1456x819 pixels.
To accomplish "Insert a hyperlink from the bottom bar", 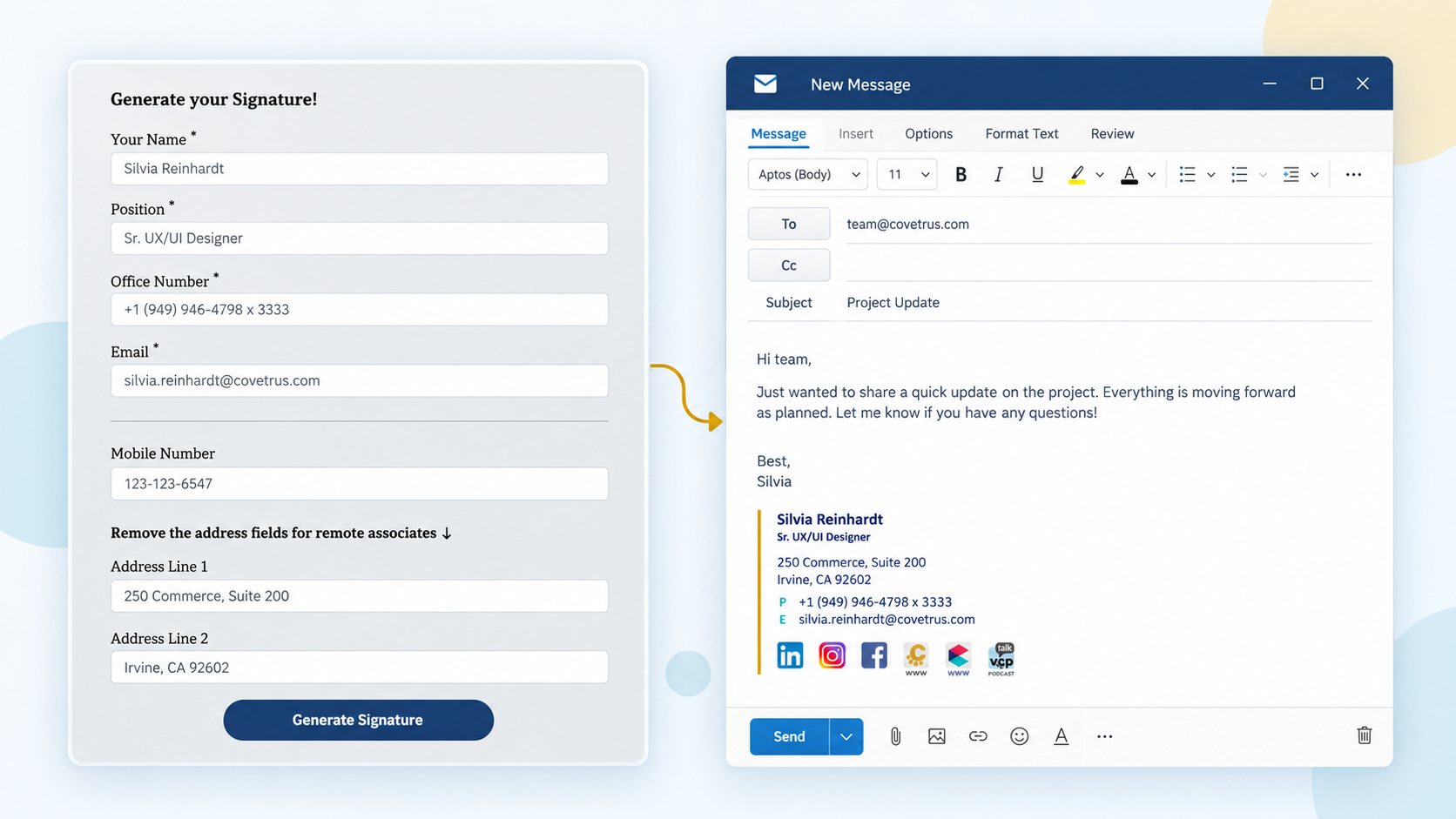I will [978, 736].
